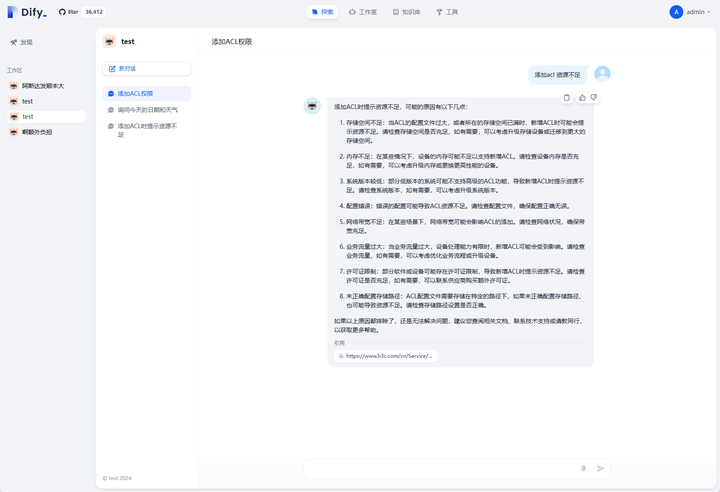Click the robot icon beside 阿斯达发顺丰大
The height and width of the screenshot is (492, 720).
14,86
